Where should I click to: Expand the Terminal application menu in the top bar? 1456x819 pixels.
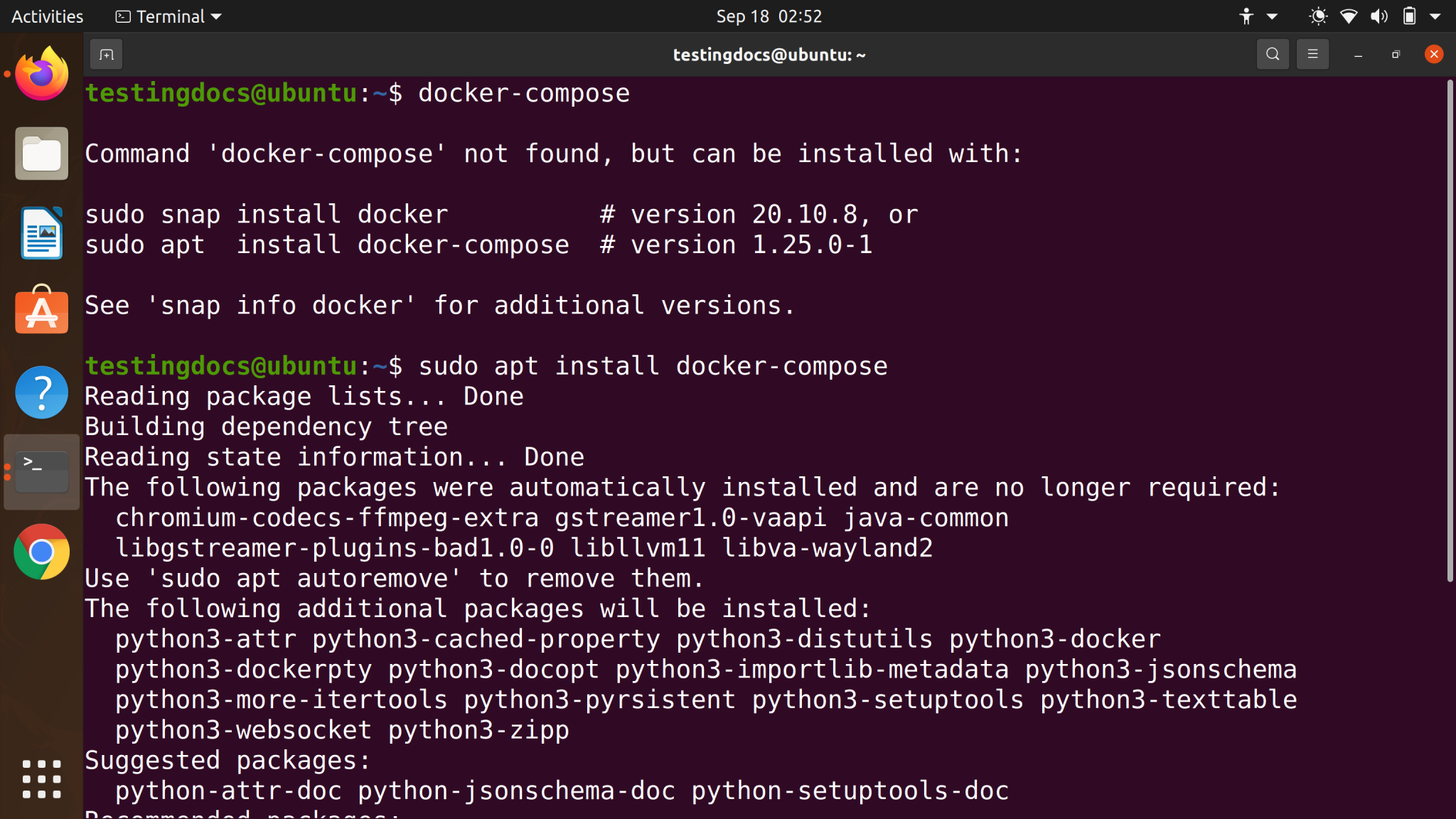pos(168,16)
